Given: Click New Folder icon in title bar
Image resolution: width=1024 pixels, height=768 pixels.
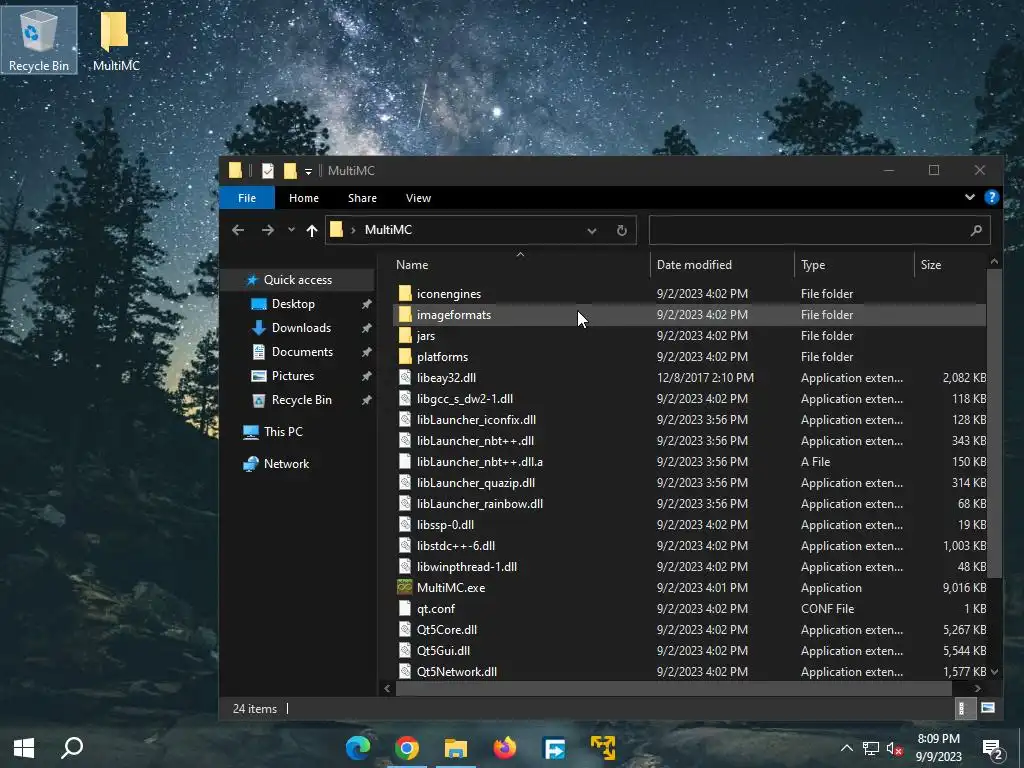Looking at the screenshot, I should click(290, 171).
